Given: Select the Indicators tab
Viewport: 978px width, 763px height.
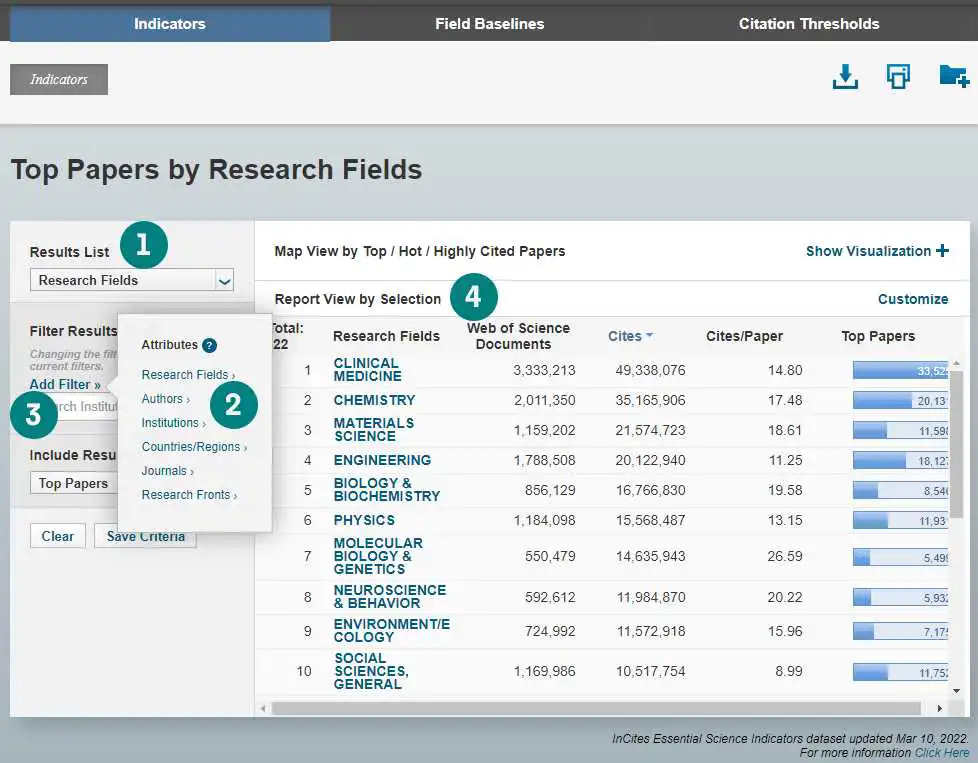Looking at the screenshot, I should [170, 23].
